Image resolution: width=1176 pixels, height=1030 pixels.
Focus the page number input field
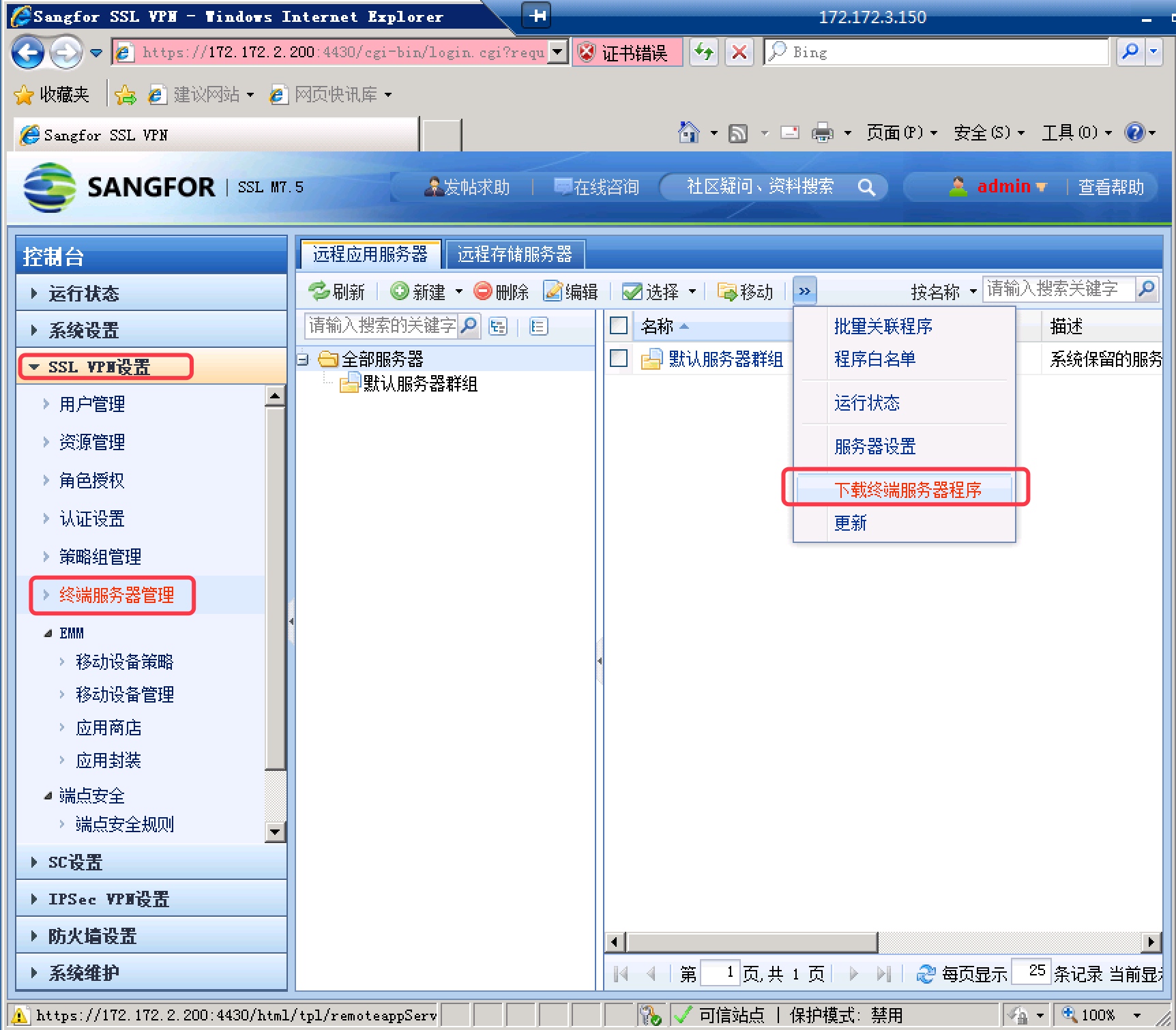point(720,973)
